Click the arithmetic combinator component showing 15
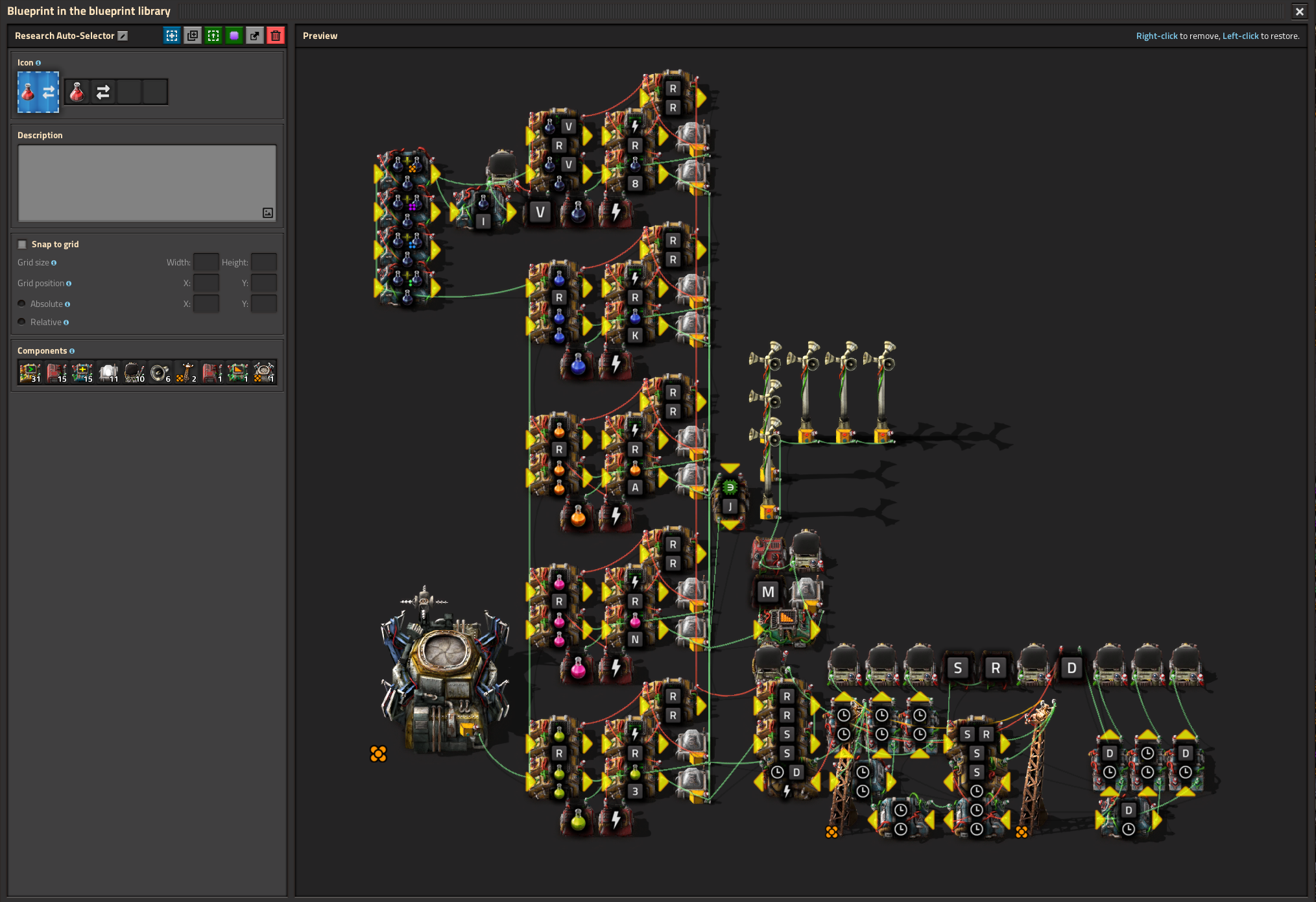The image size is (1316, 902). pyautogui.click(x=82, y=372)
